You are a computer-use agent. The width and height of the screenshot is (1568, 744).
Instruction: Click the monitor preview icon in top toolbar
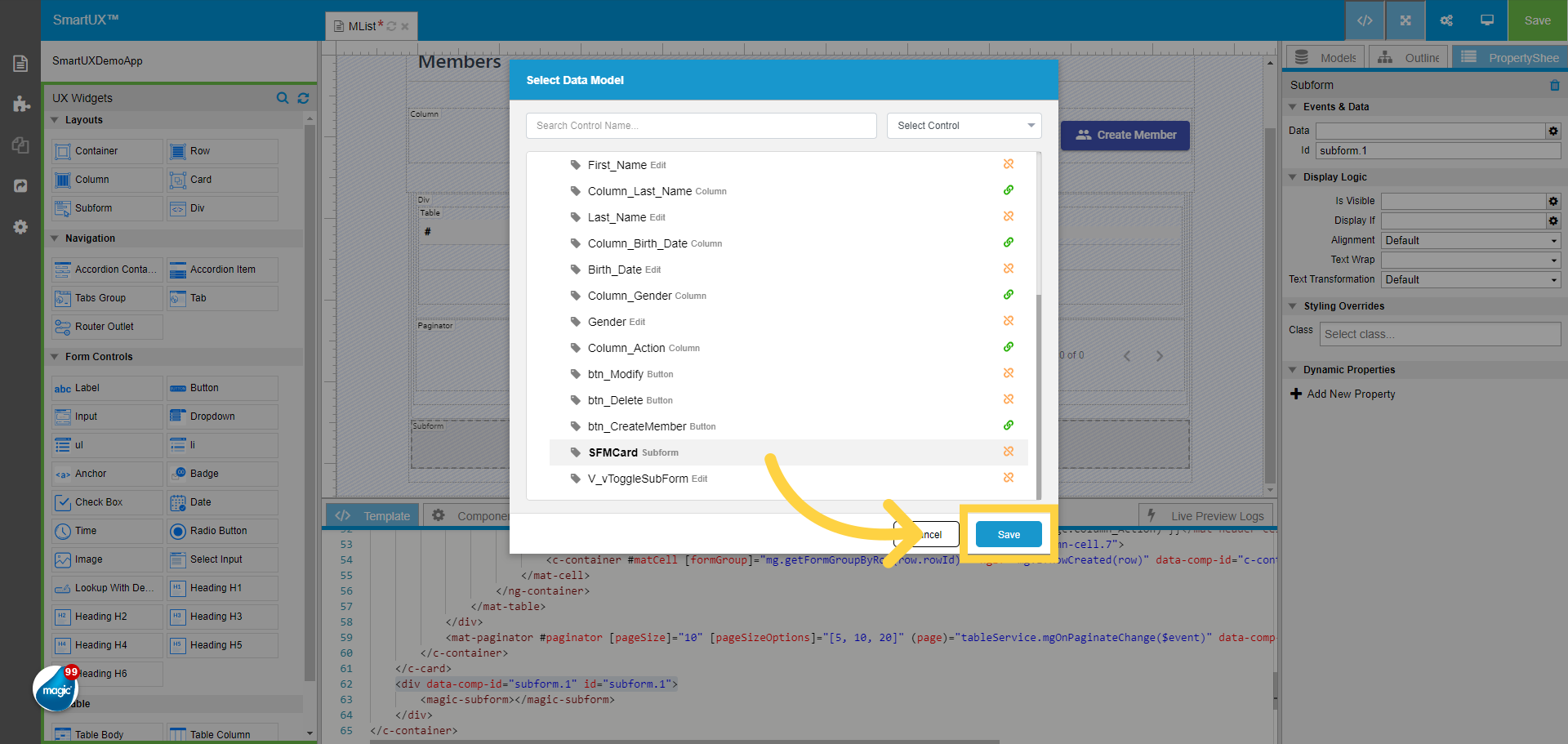(x=1487, y=20)
